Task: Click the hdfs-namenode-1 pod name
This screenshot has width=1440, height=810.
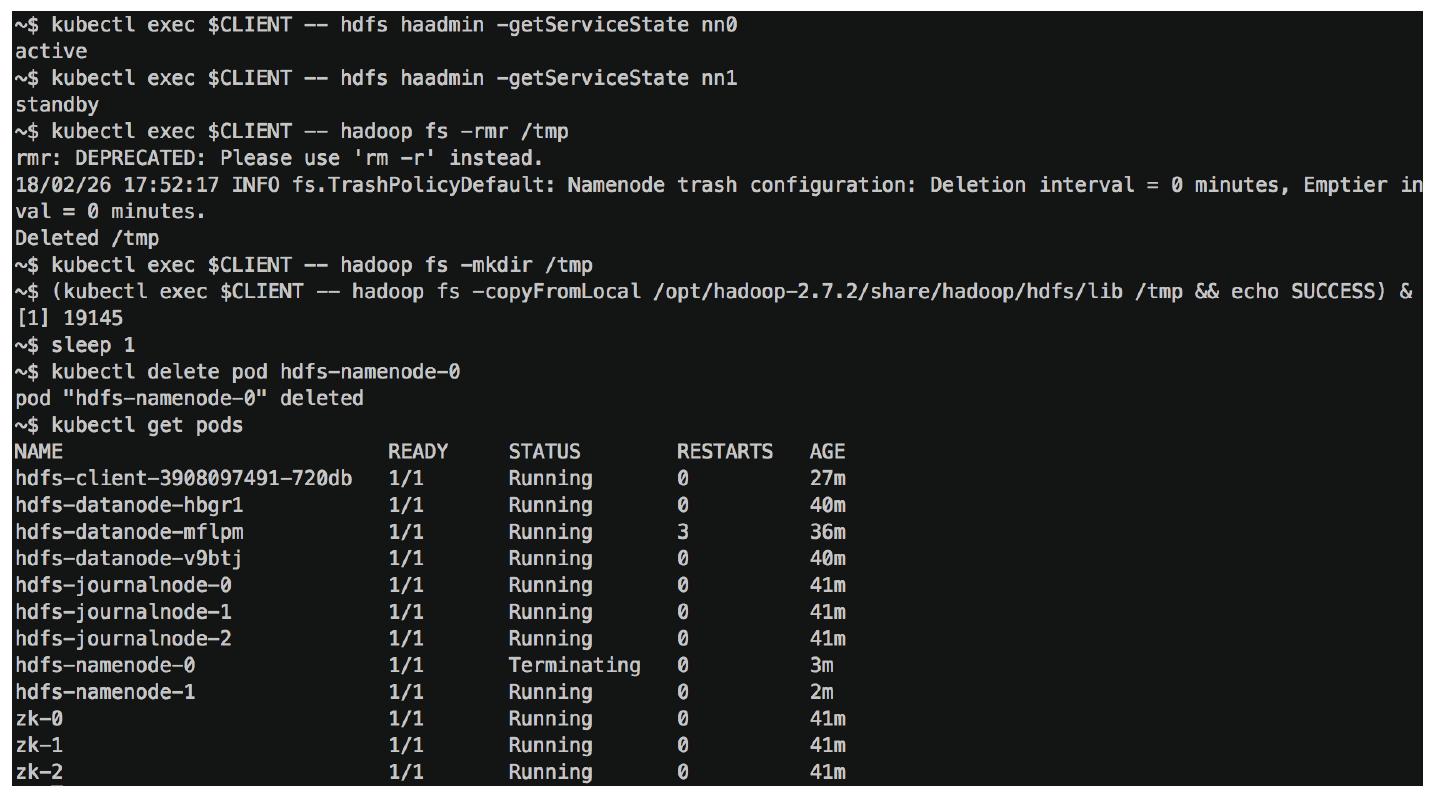Action: pyautogui.click(x=105, y=692)
